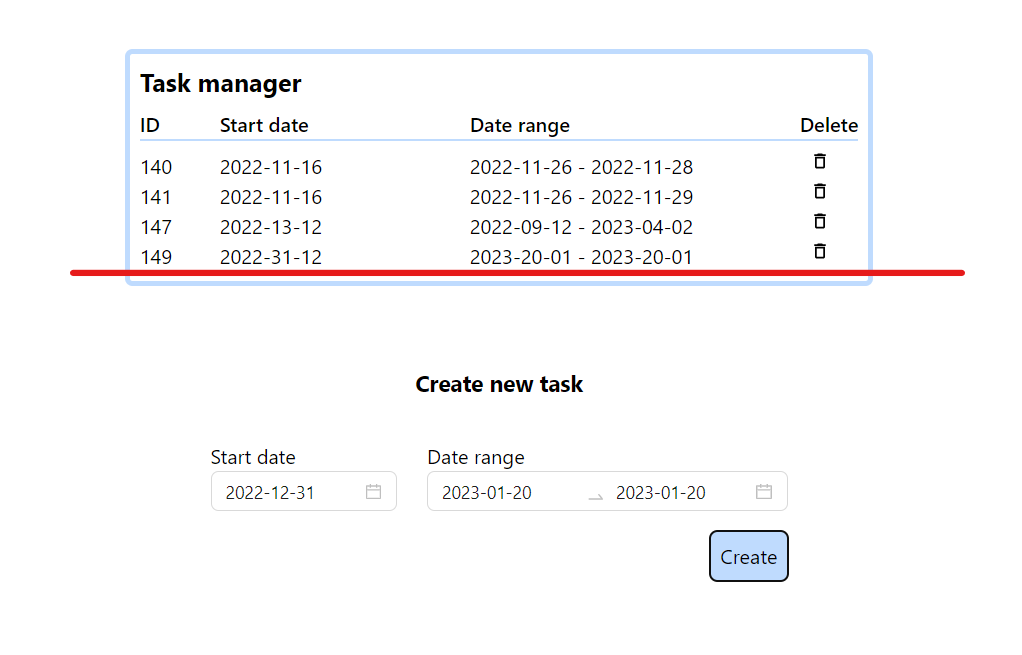Remove task 149 via the trash icon

819,251
